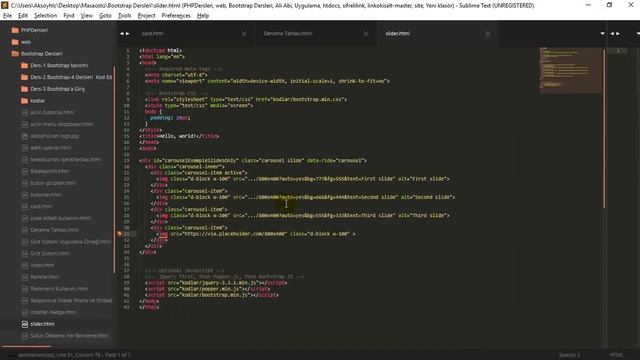
Task: Click the editor vertical scrollbar
Action: pos(604,128)
